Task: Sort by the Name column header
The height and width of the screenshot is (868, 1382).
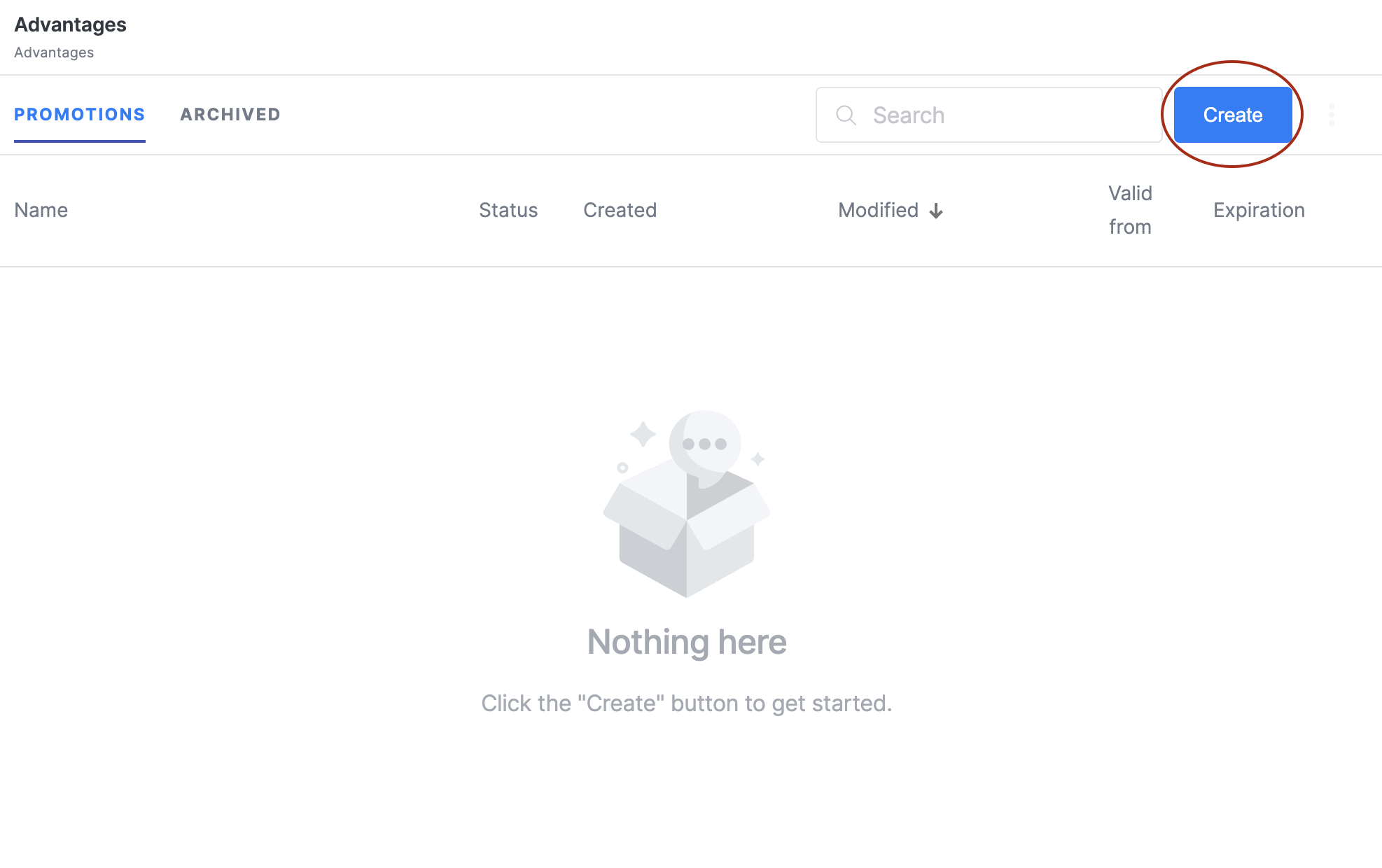Action: [41, 210]
